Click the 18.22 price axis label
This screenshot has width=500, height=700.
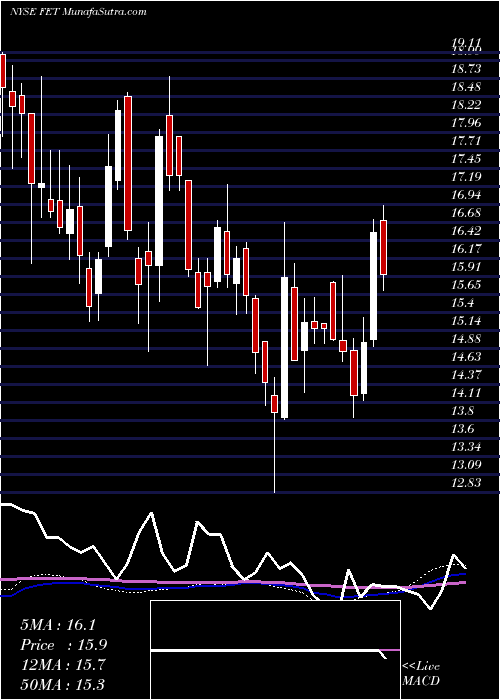466,104
